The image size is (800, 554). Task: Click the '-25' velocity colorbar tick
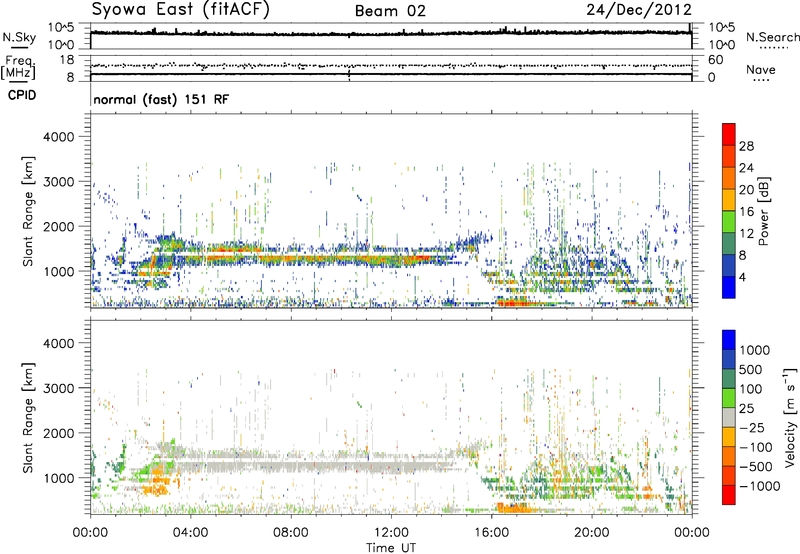click(752, 427)
